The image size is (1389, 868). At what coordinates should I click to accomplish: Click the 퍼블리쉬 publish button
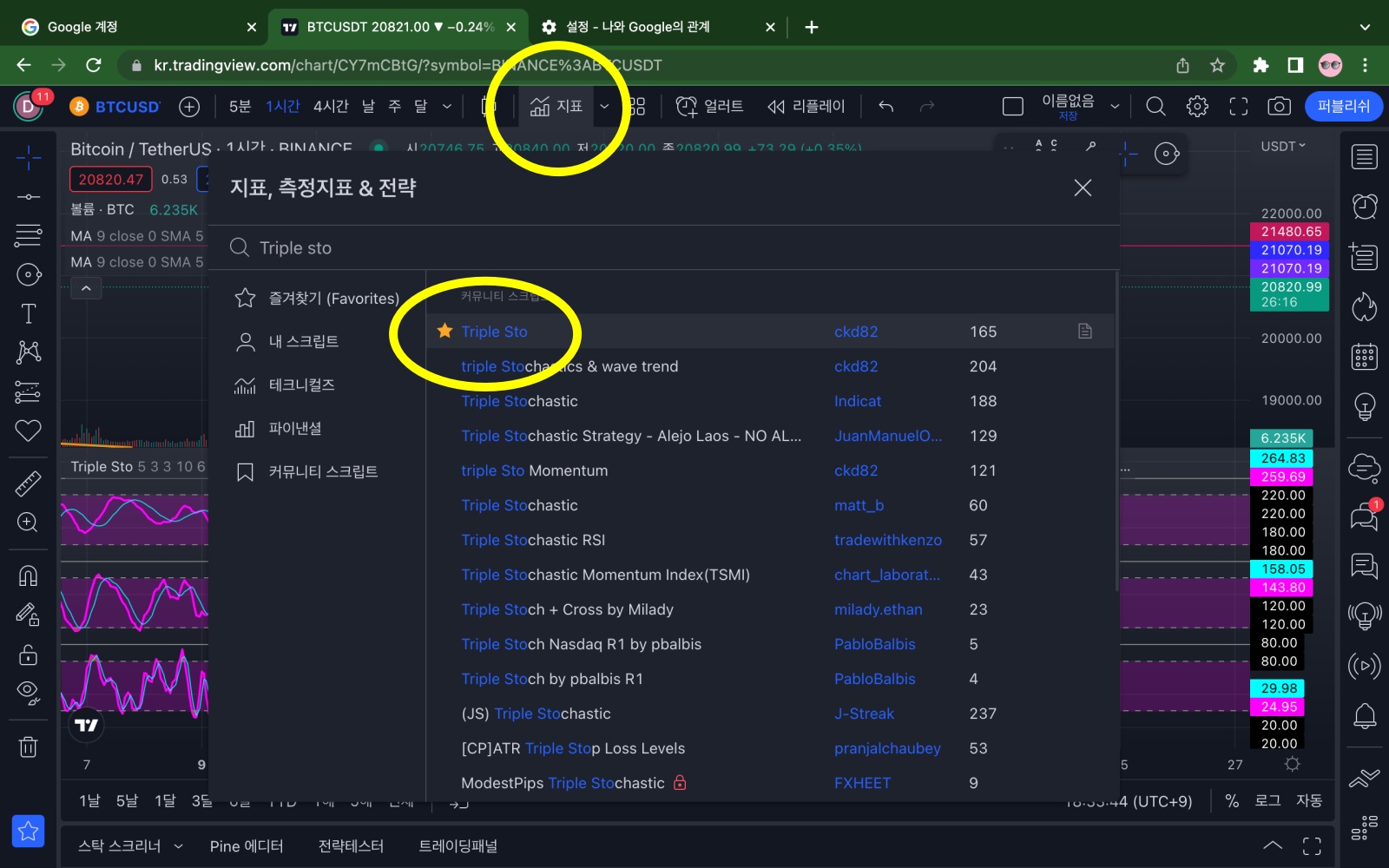(1344, 106)
